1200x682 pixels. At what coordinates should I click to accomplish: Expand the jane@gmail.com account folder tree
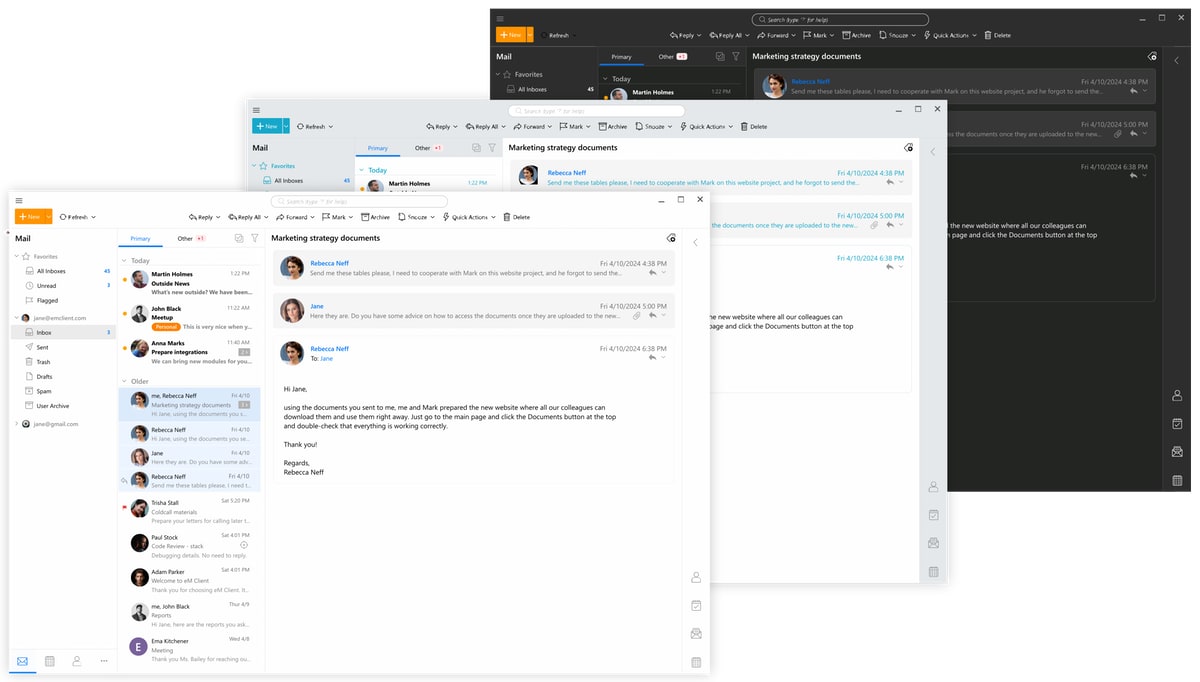(17, 424)
